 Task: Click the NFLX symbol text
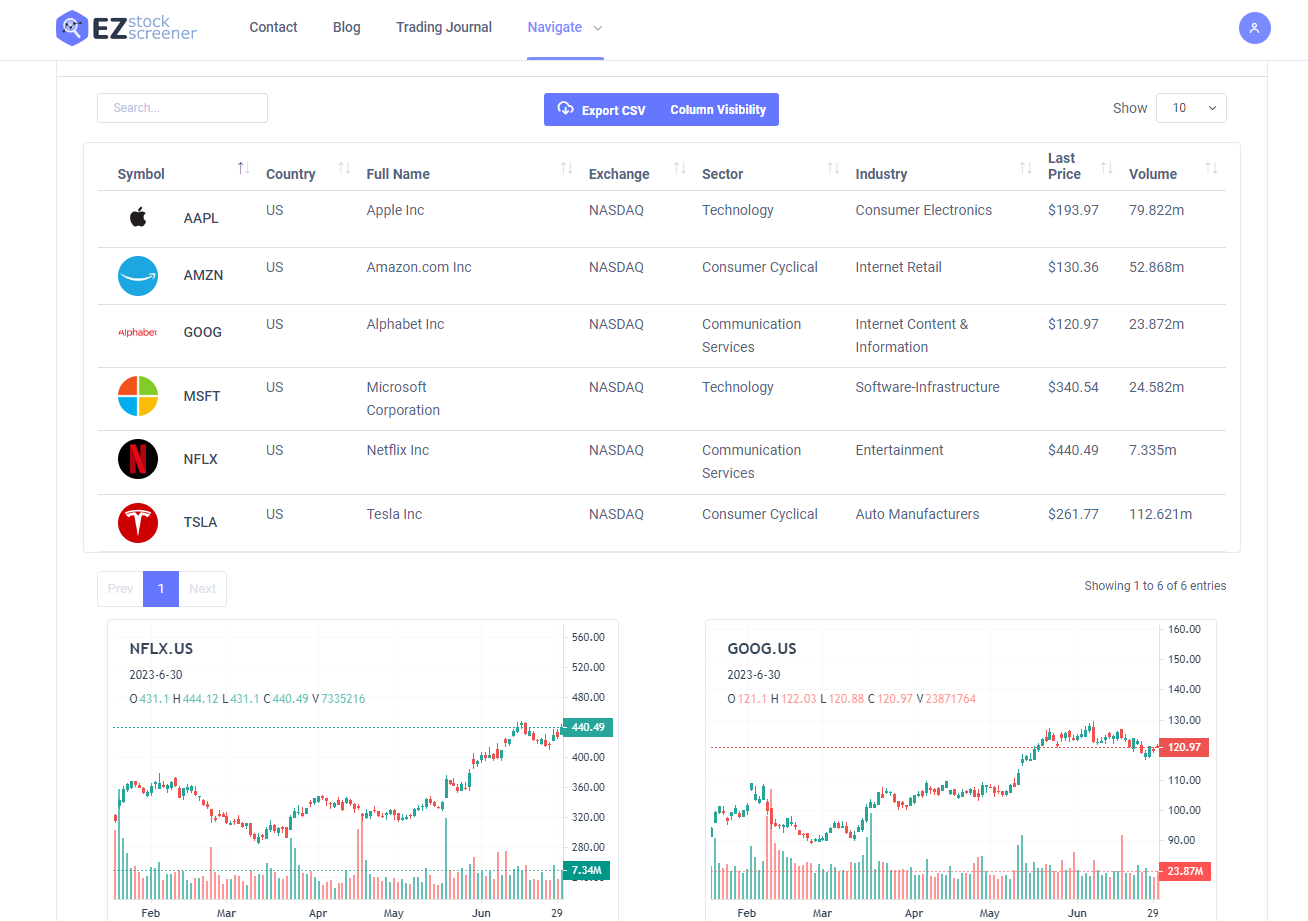(x=201, y=459)
